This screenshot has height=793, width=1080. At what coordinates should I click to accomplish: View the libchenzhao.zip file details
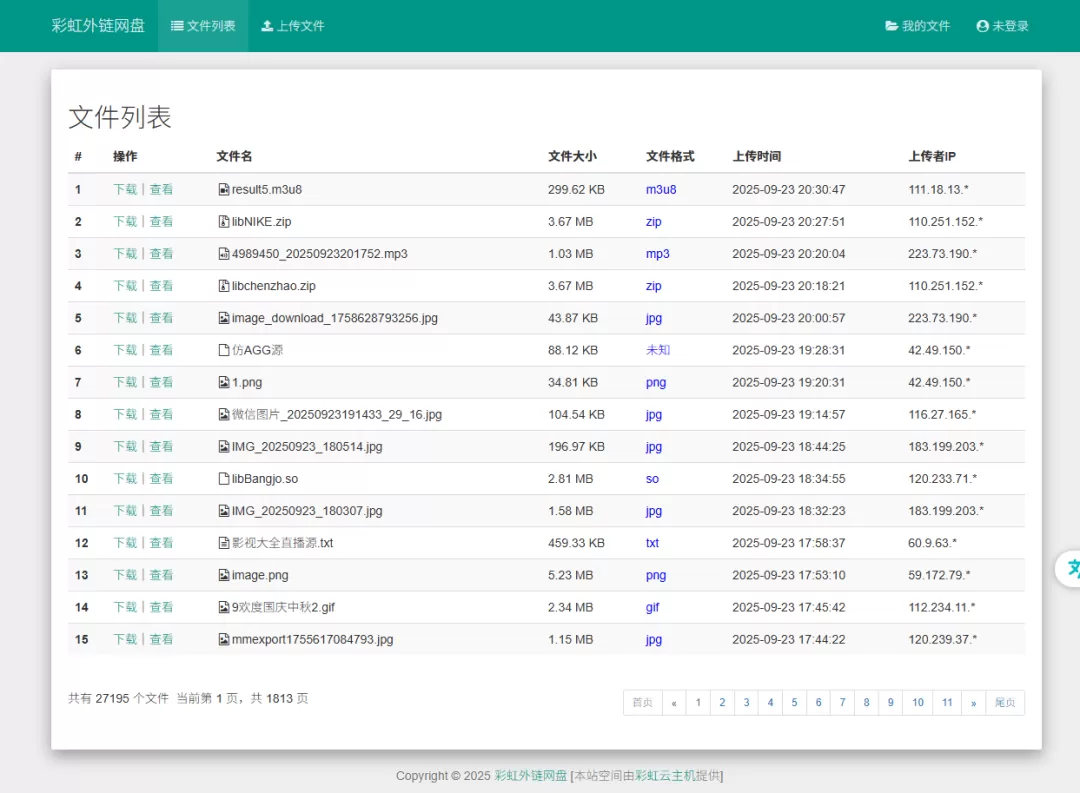(x=161, y=286)
